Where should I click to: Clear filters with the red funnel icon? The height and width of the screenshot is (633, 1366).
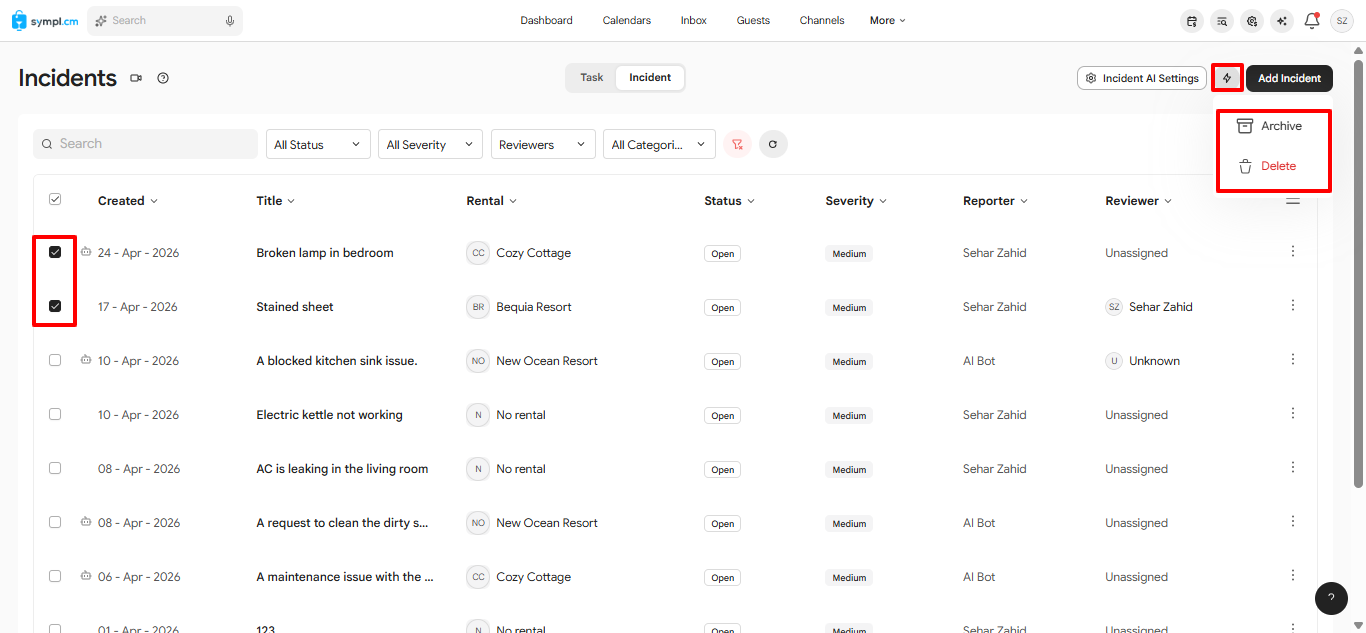pos(737,144)
